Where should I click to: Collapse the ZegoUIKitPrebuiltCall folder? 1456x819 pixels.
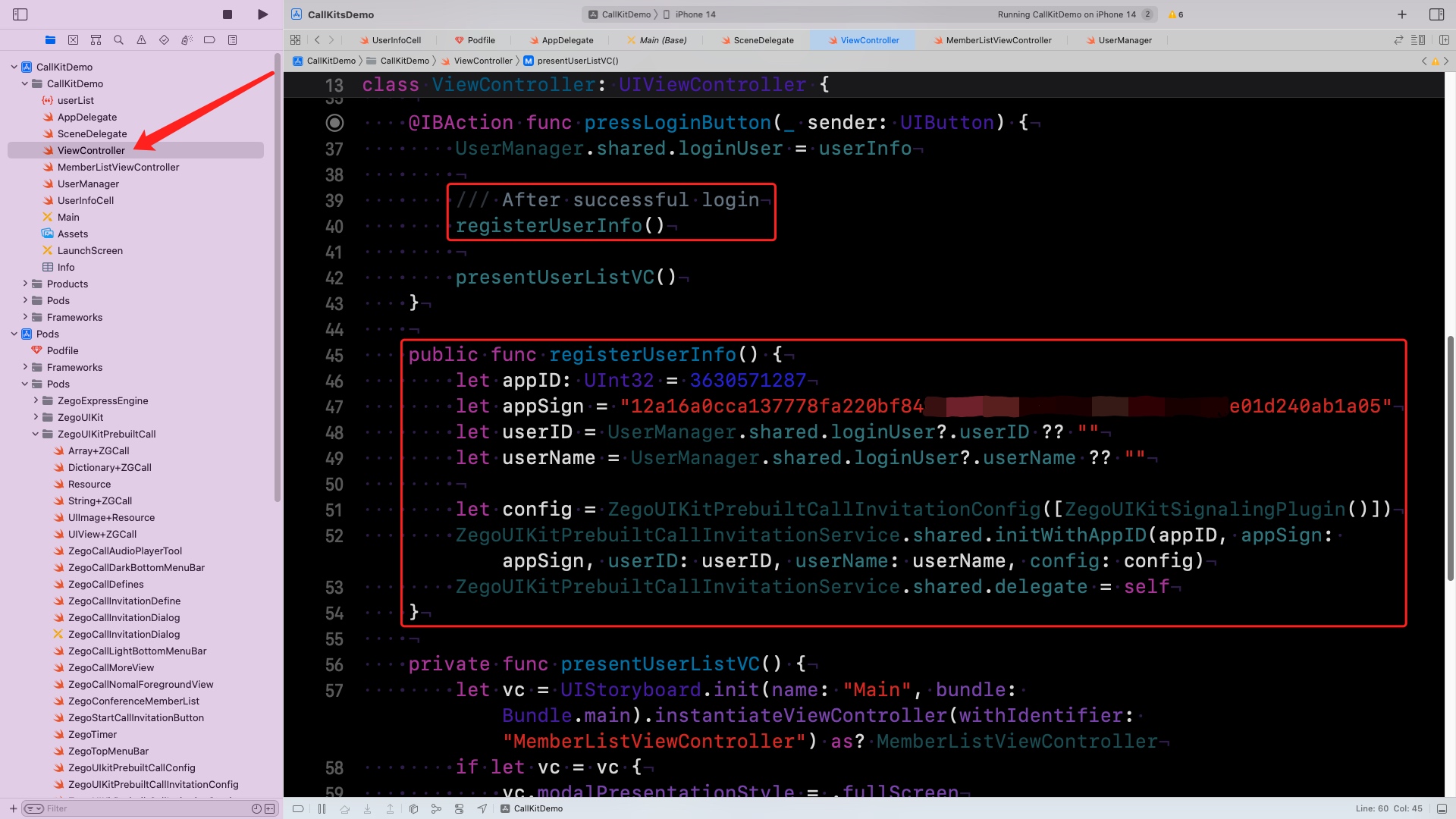[x=36, y=435]
